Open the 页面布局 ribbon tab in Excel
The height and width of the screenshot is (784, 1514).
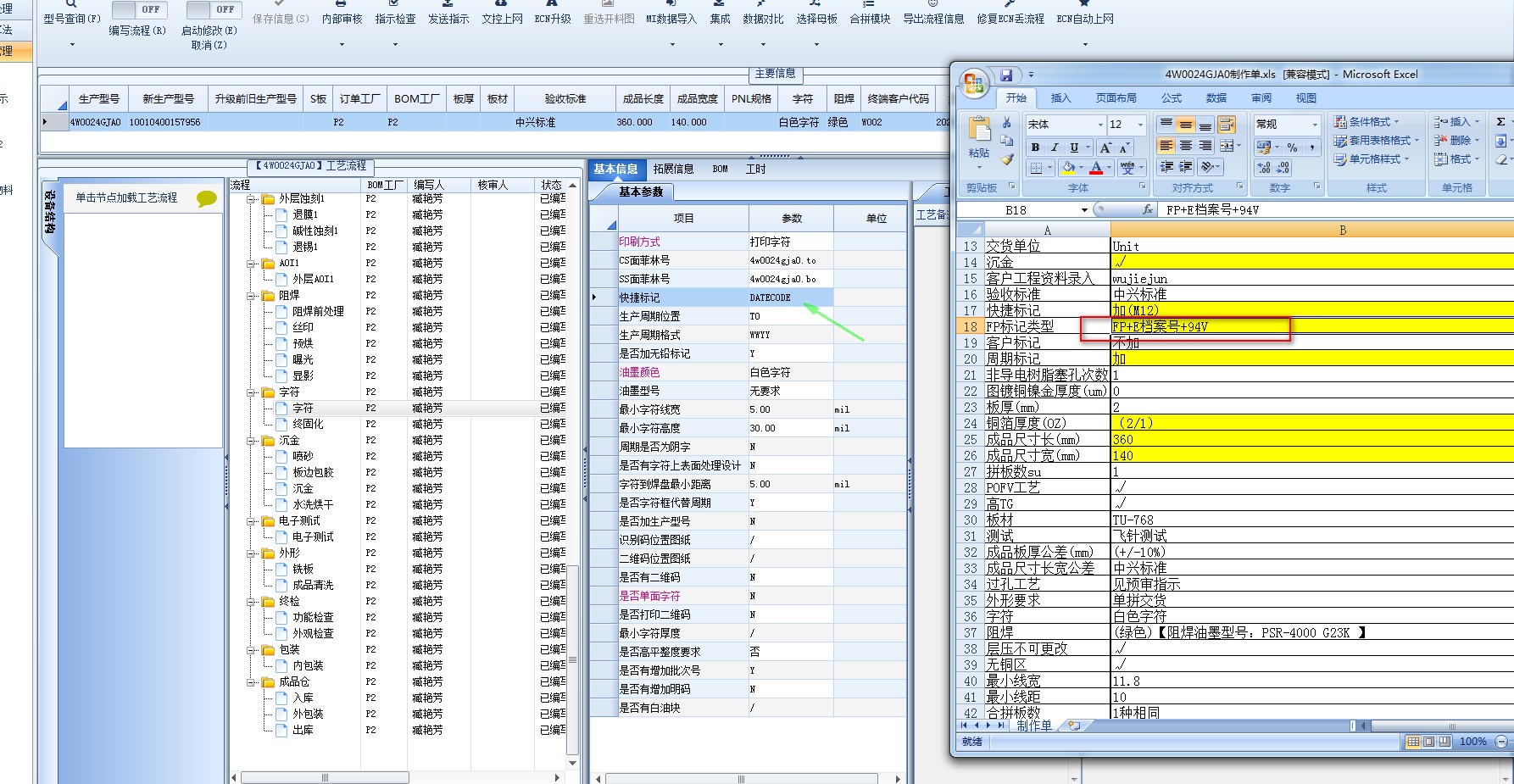[x=1116, y=98]
